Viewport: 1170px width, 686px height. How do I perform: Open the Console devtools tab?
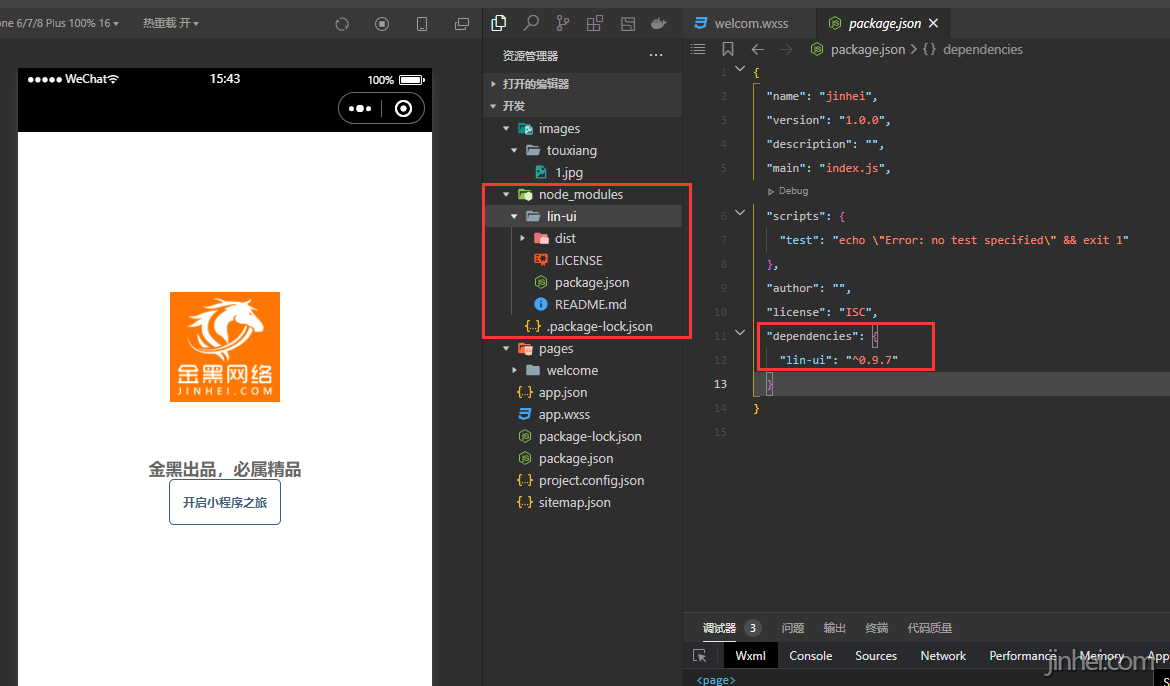810,655
